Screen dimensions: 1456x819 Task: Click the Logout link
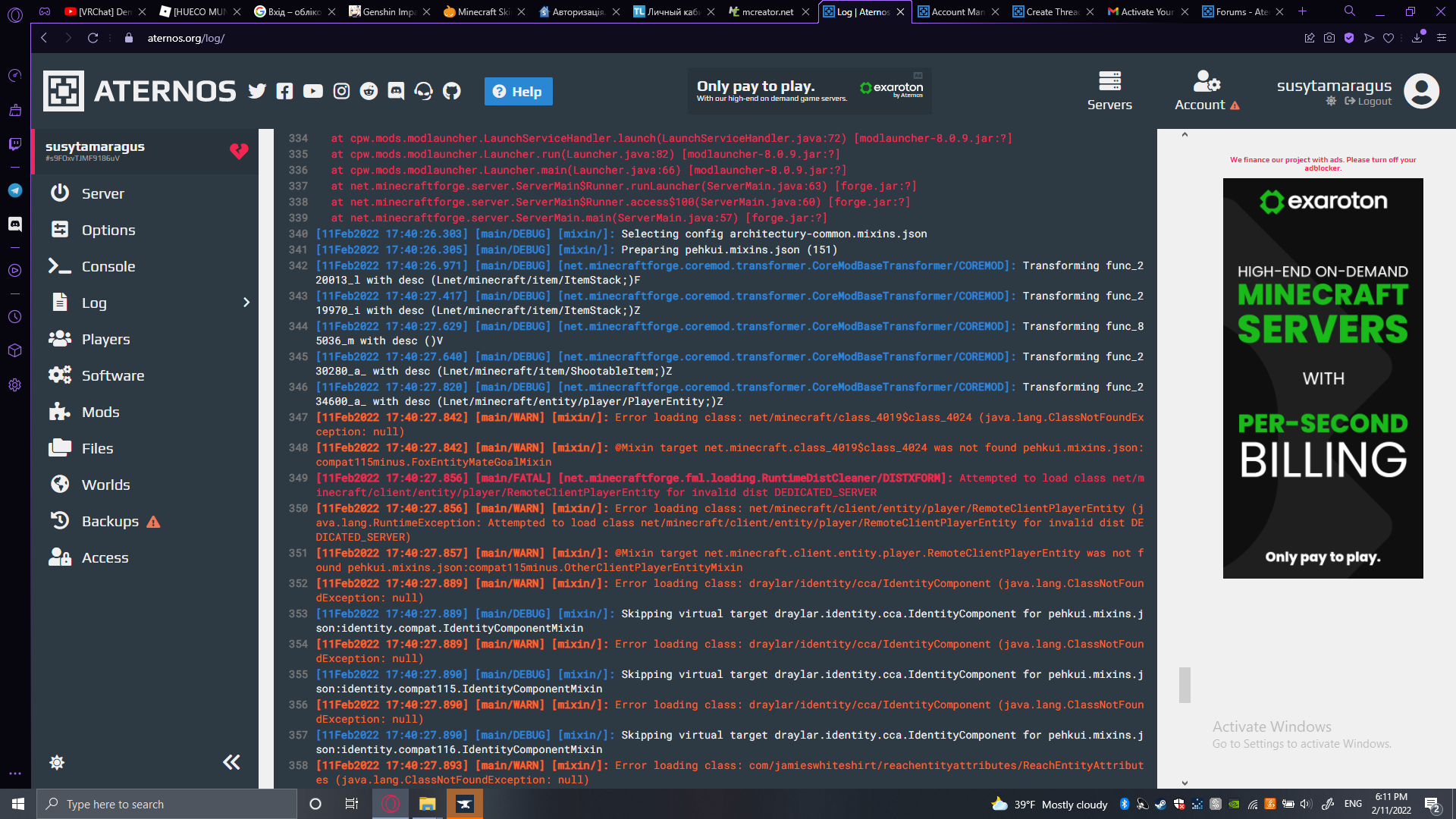tap(1368, 102)
